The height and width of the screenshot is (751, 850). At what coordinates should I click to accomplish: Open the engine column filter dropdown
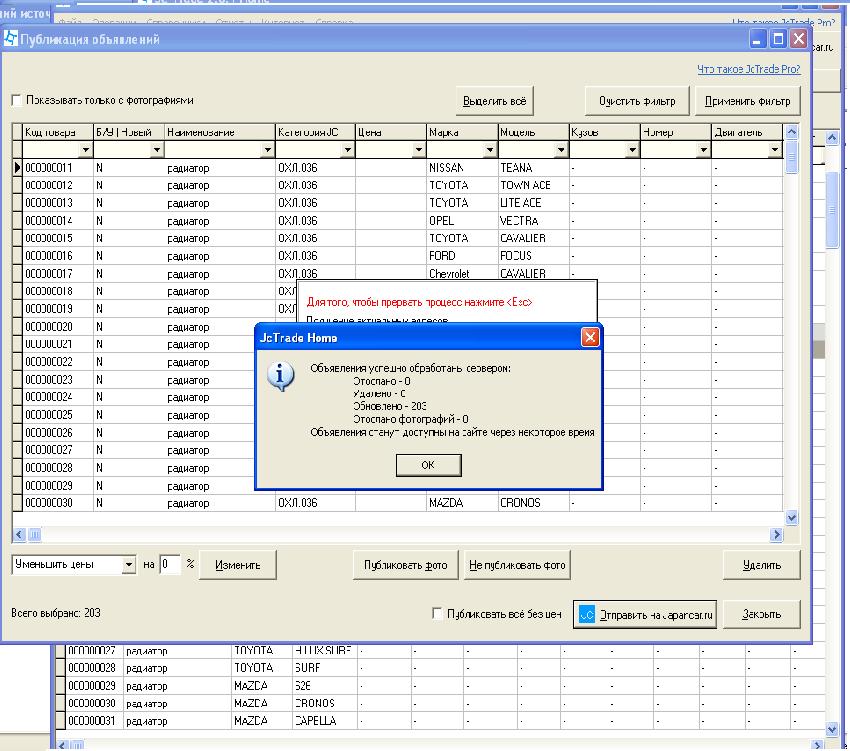[775, 150]
